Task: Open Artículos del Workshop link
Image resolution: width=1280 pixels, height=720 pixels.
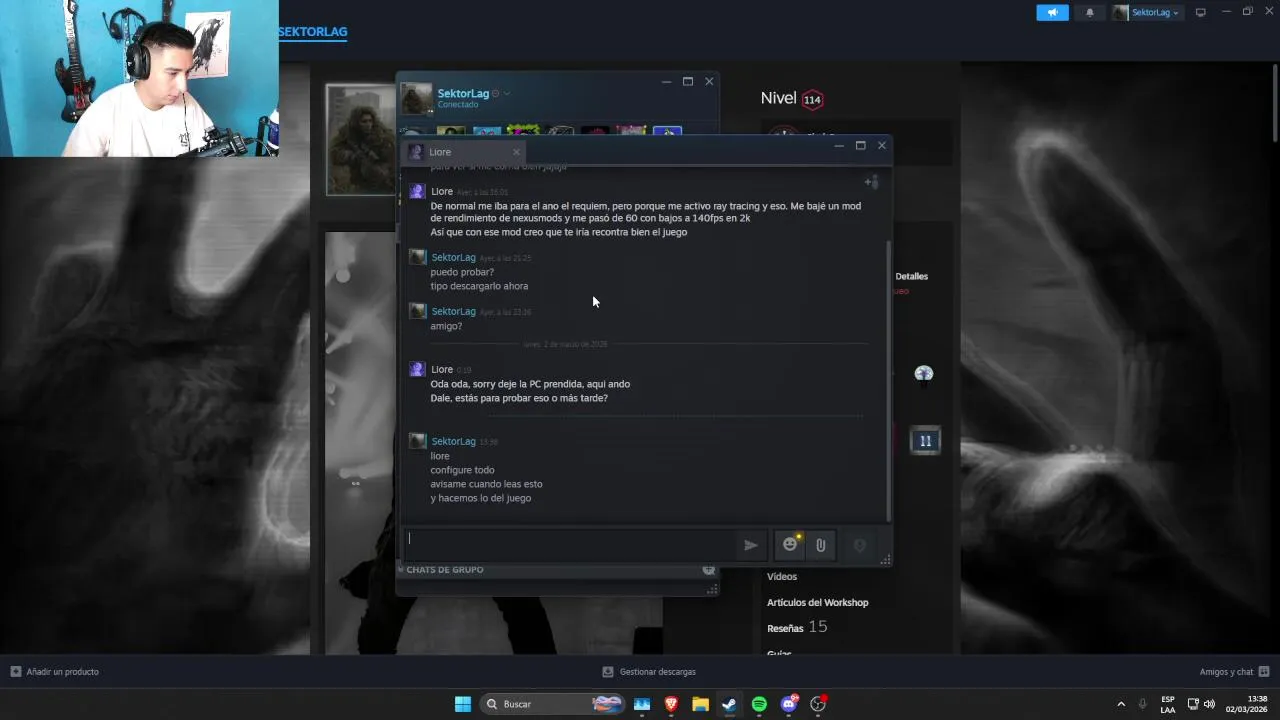Action: [817, 602]
